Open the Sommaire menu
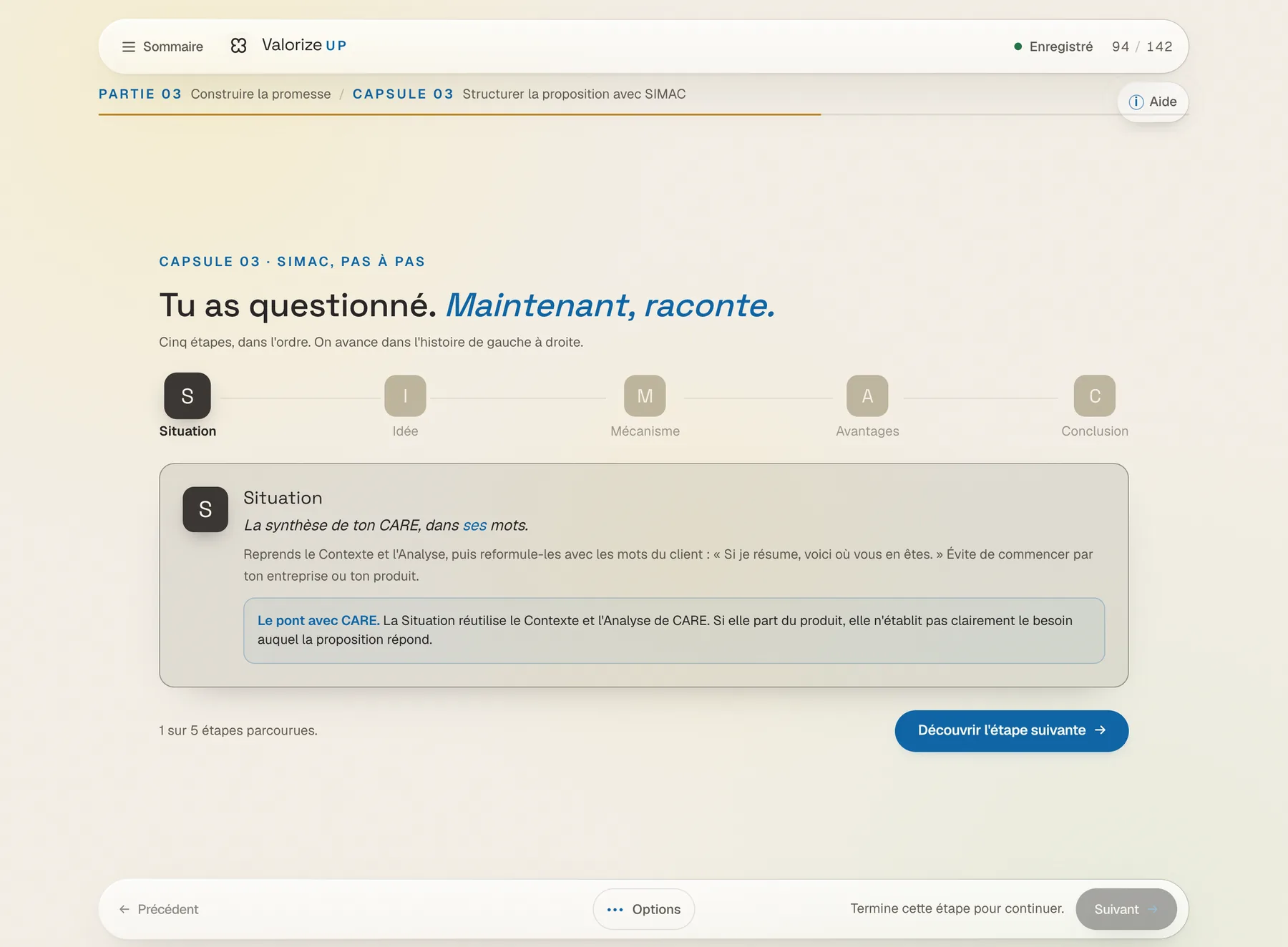This screenshot has width=1288, height=947. 162,46
